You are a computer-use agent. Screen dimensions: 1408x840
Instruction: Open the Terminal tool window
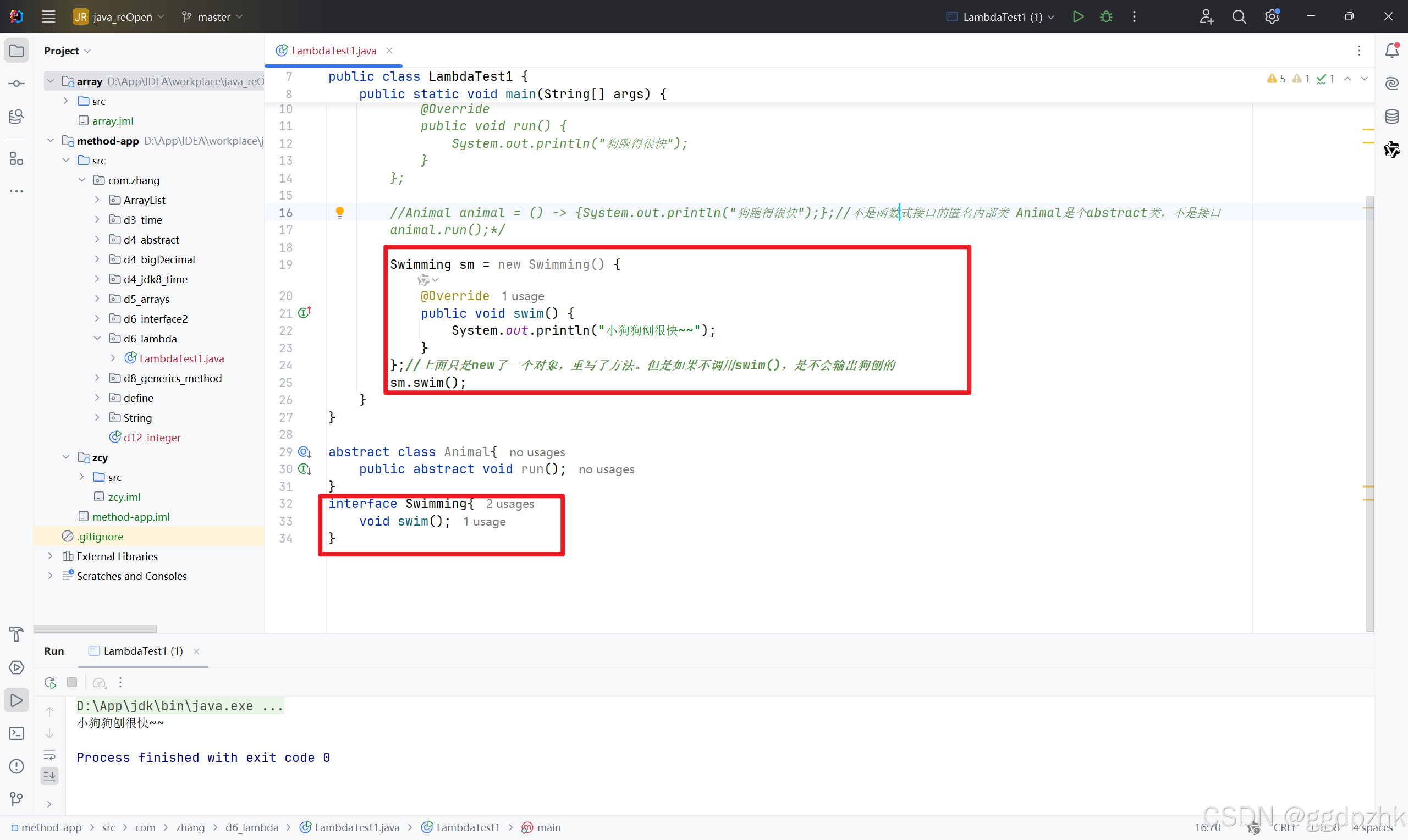click(16, 733)
